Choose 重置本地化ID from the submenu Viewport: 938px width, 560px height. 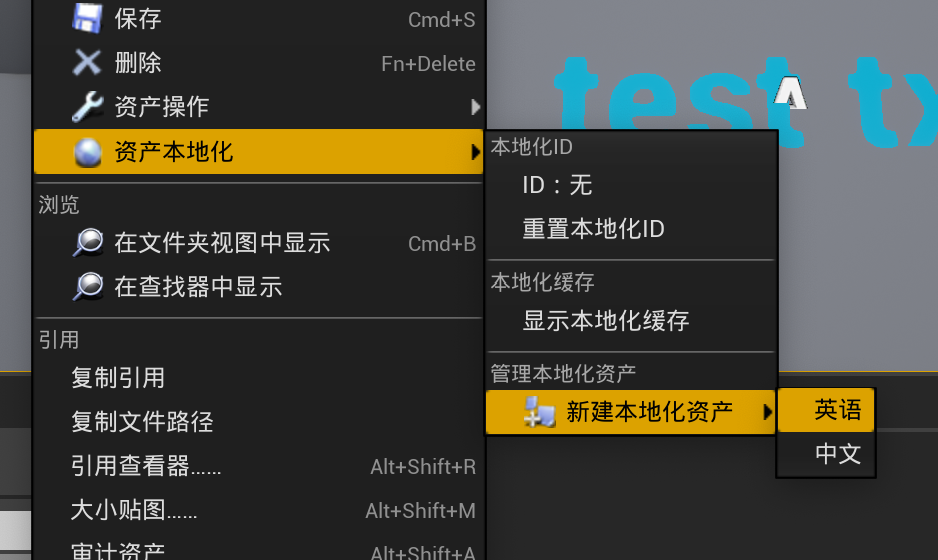[x=593, y=229]
